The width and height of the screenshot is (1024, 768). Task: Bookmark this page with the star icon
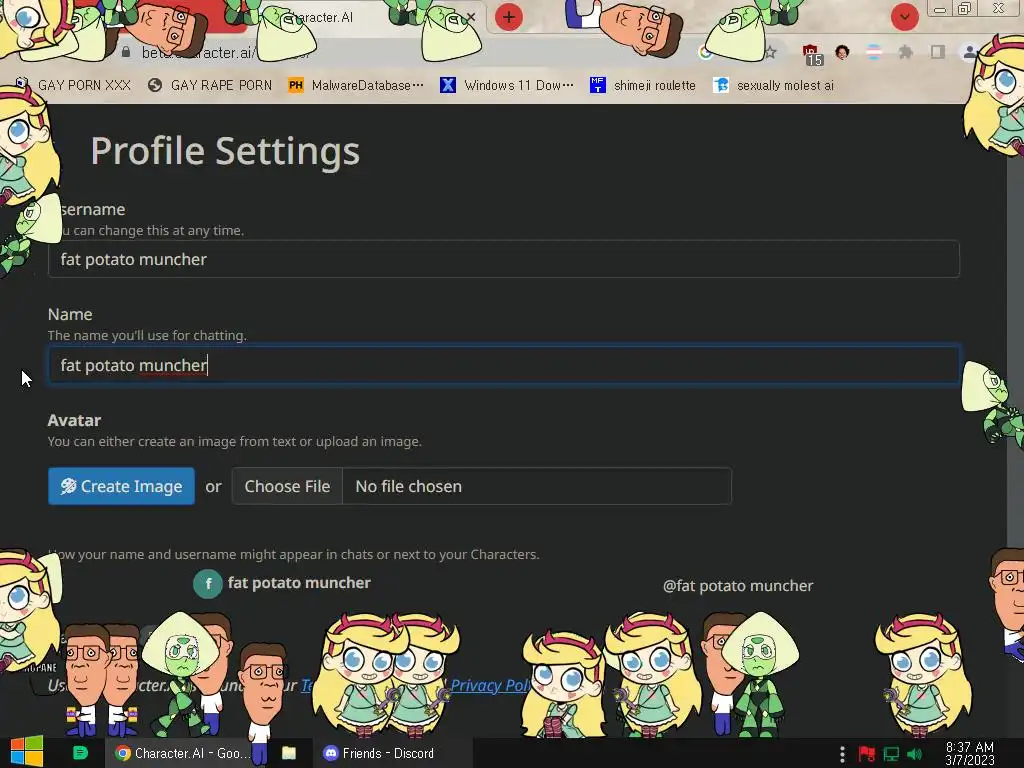[771, 52]
